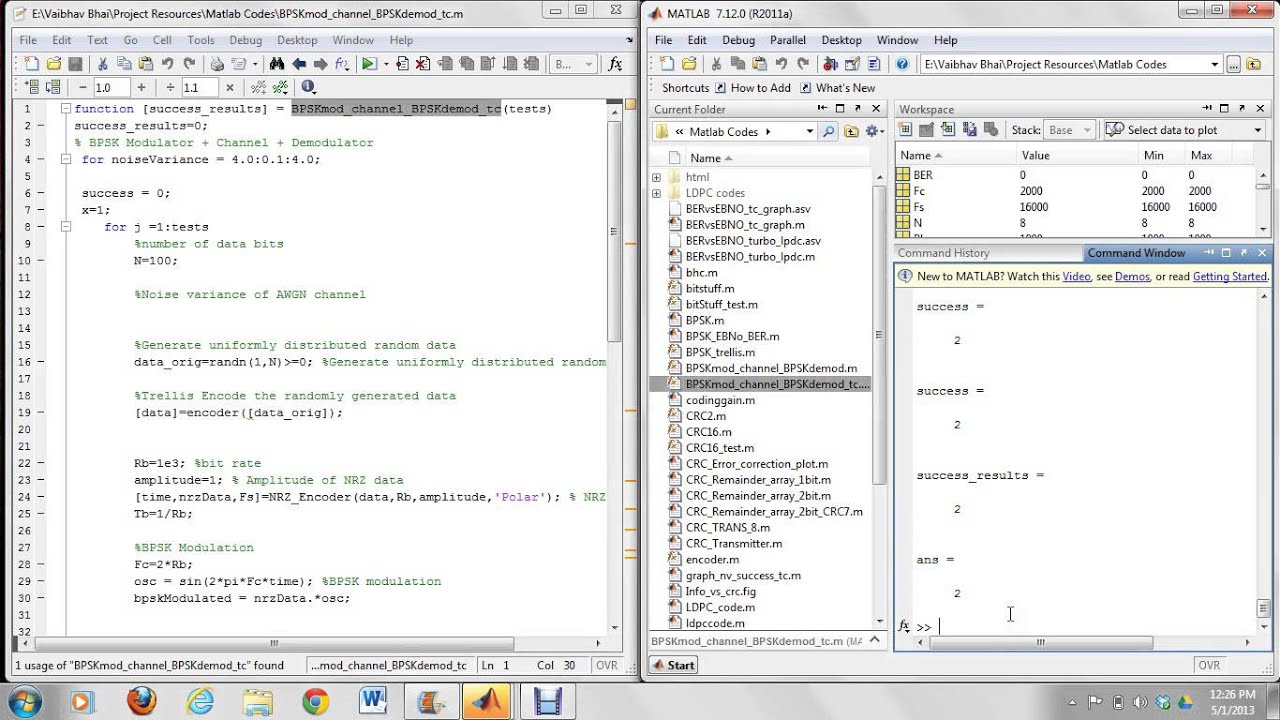This screenshot has width=1280, height=720.
Task: Click in the editor increment field 1.0
Action: click(112, 88)
